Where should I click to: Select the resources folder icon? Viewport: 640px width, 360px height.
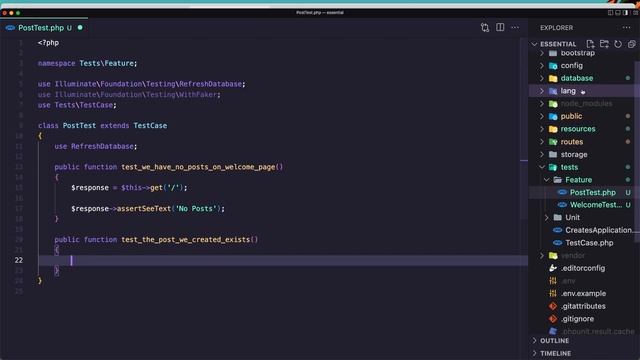(553, 129)
